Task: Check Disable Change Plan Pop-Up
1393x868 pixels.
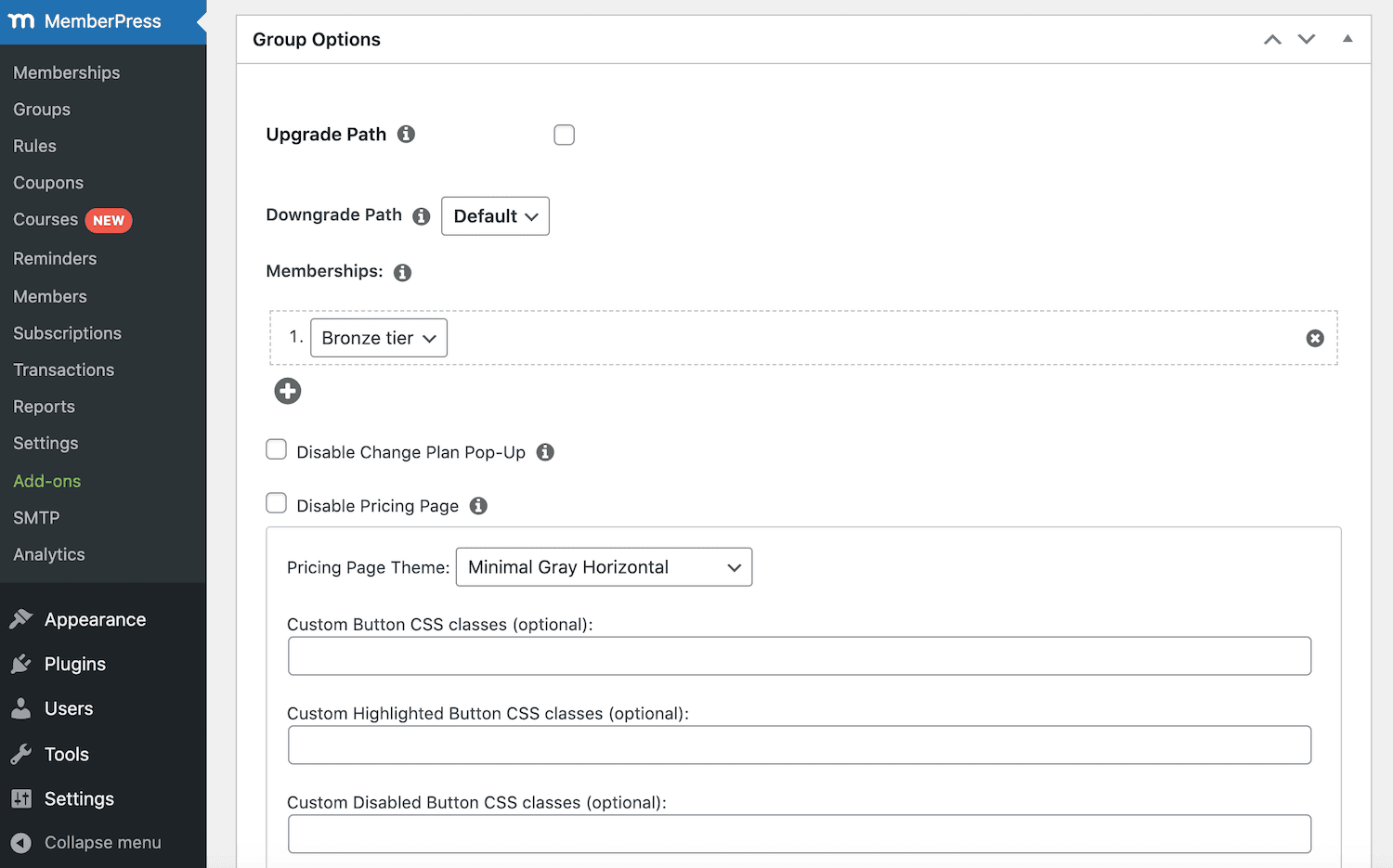Action: 276,449
